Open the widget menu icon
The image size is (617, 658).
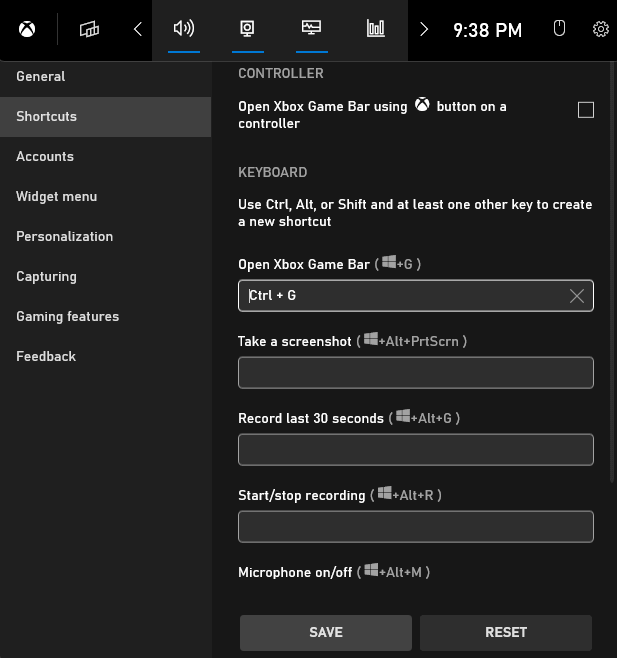(x=89, y=29)
